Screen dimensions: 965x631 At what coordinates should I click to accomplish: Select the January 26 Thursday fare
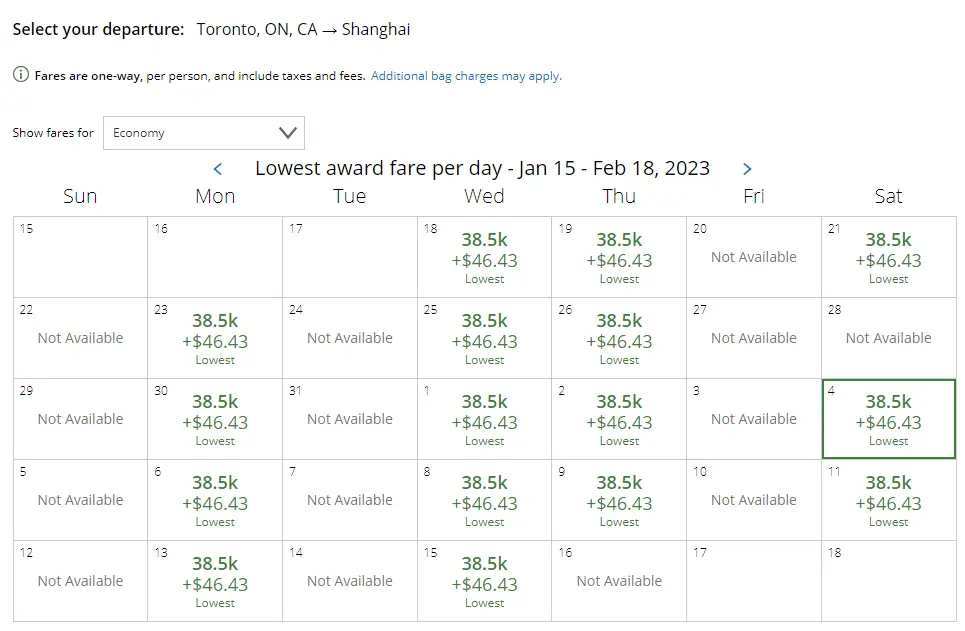[619, 339]
